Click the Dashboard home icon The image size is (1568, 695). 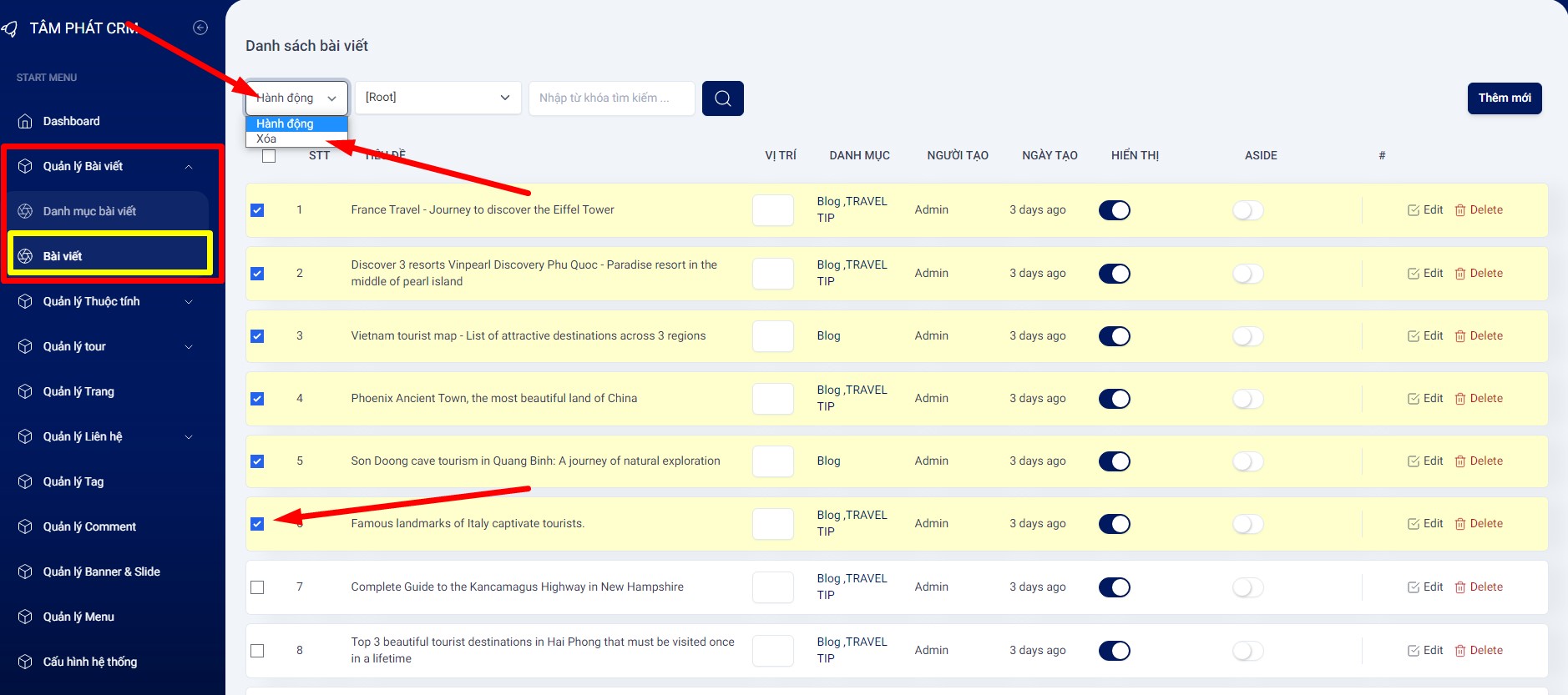click(x=25, y=121)
